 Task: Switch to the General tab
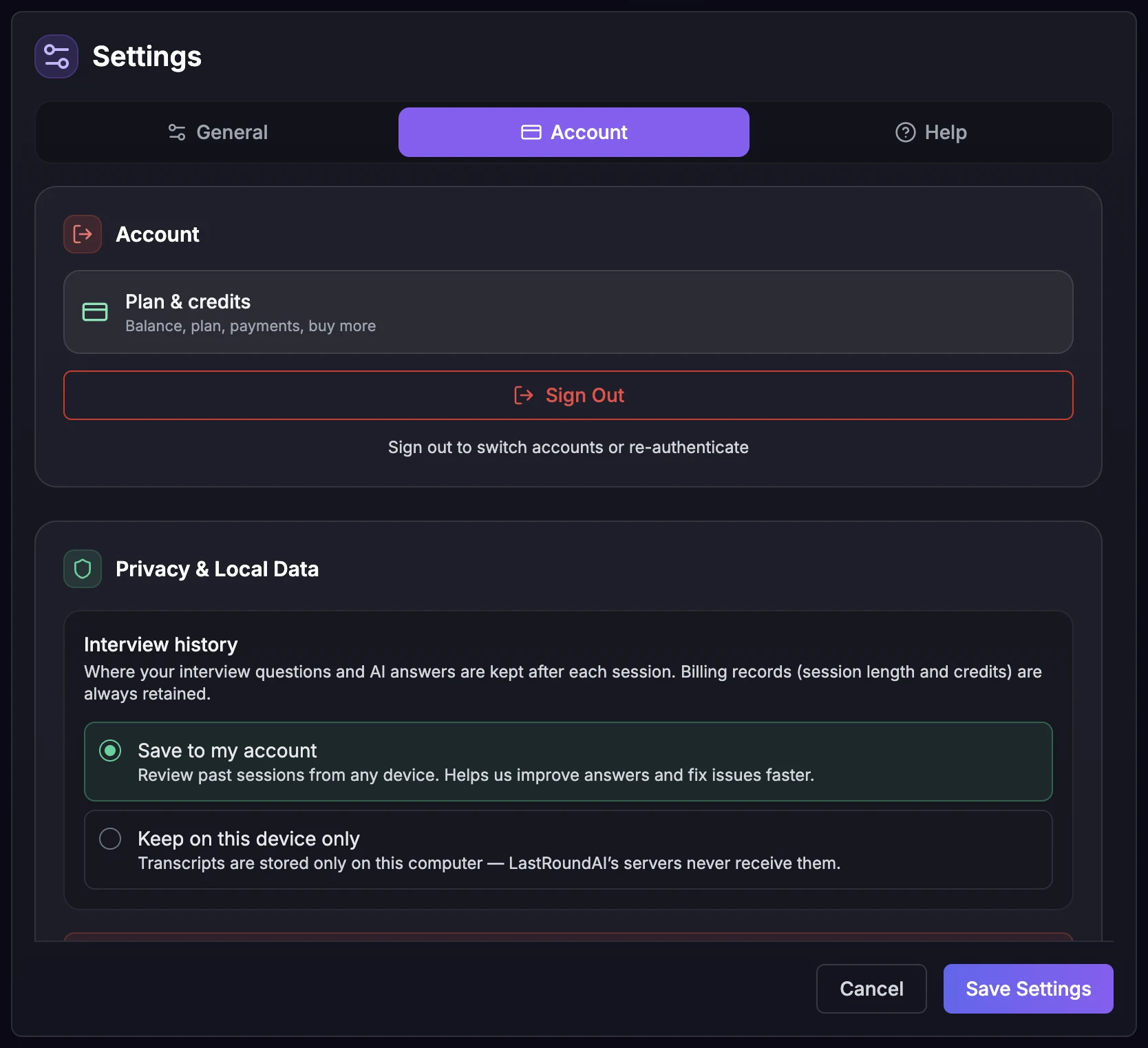tap(218, 132)
